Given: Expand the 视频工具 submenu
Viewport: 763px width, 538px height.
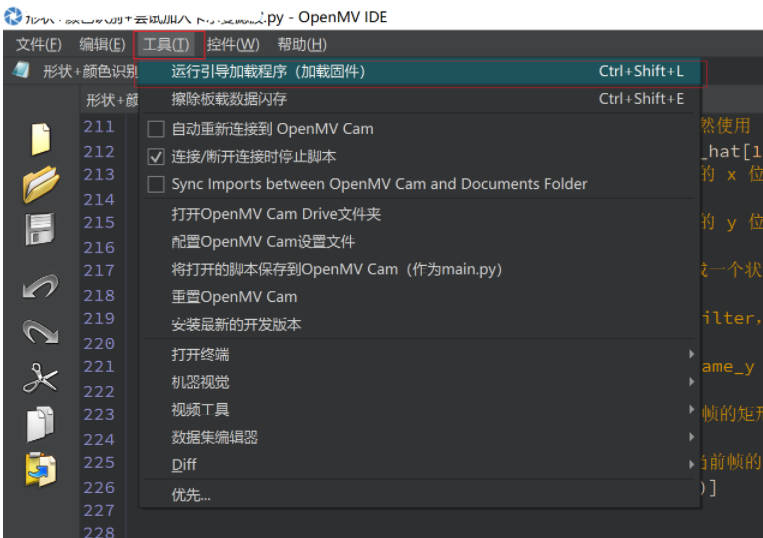Looking at the screenshot, I should (419, 410).
